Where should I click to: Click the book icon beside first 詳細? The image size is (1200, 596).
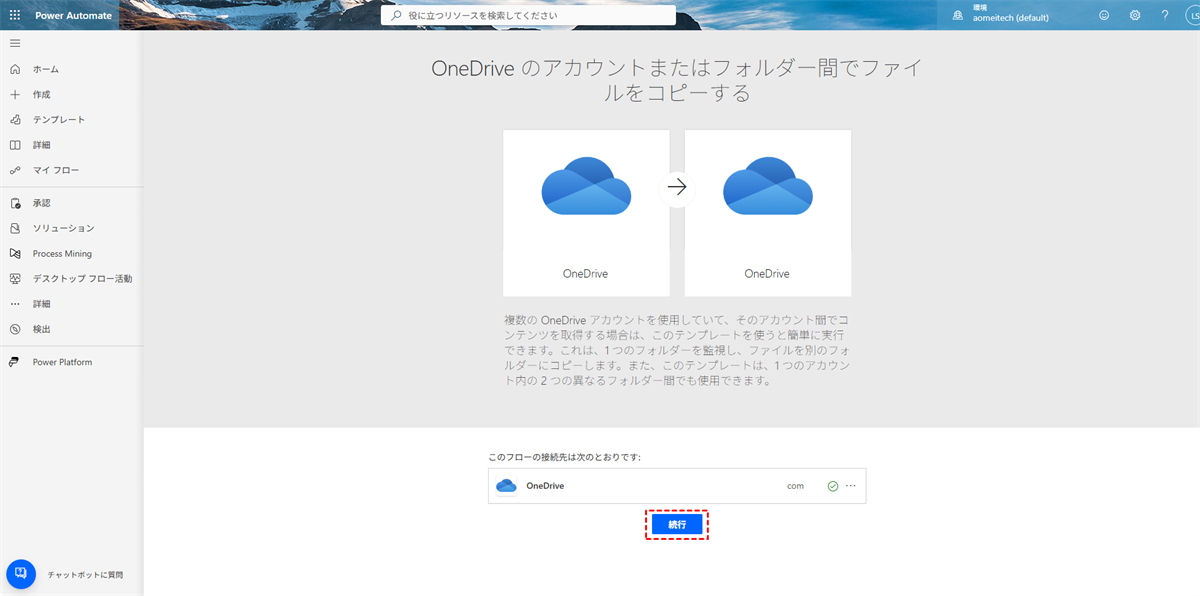tap(14, 145)
